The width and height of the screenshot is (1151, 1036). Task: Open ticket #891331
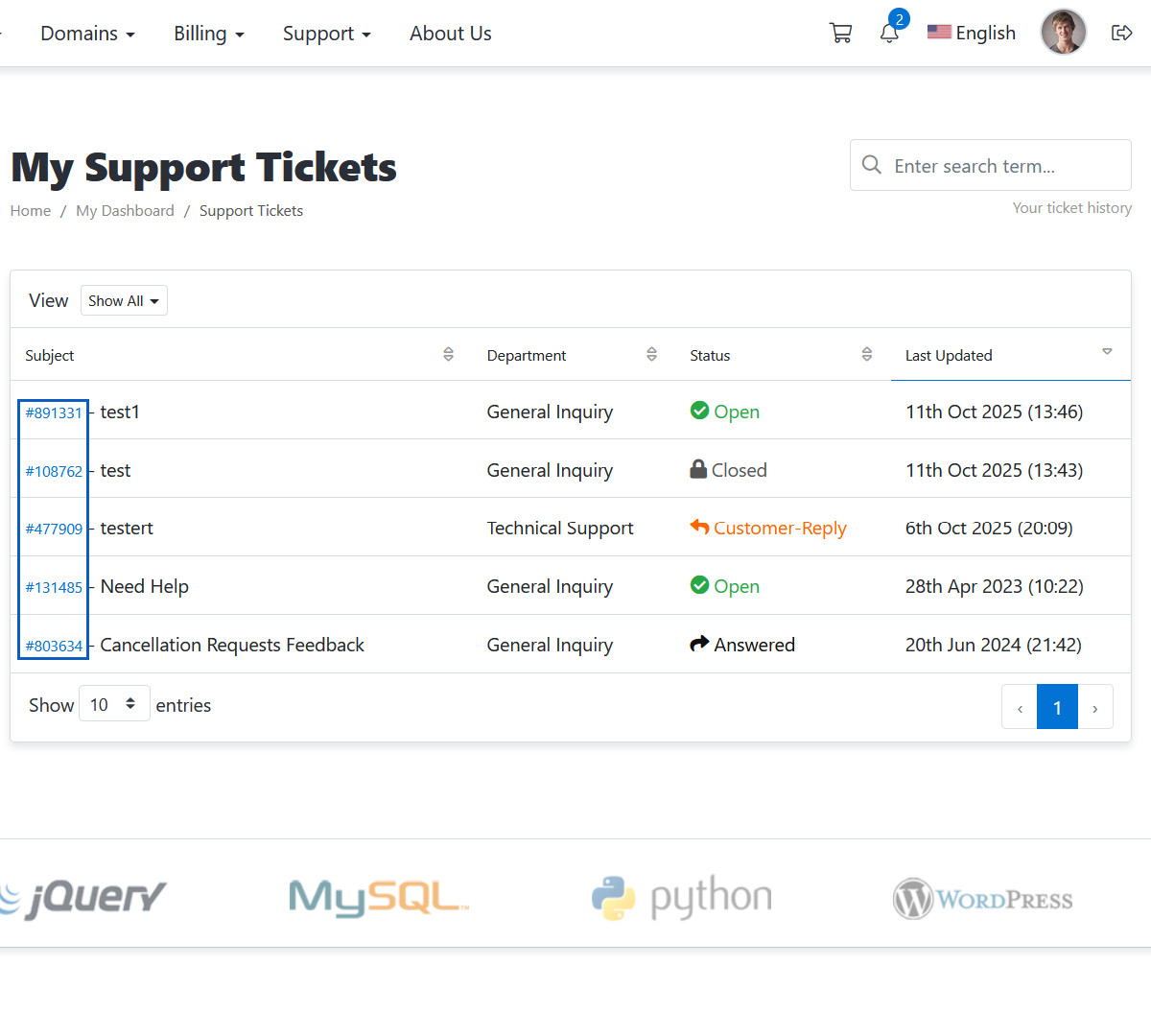tap(54, 413)
